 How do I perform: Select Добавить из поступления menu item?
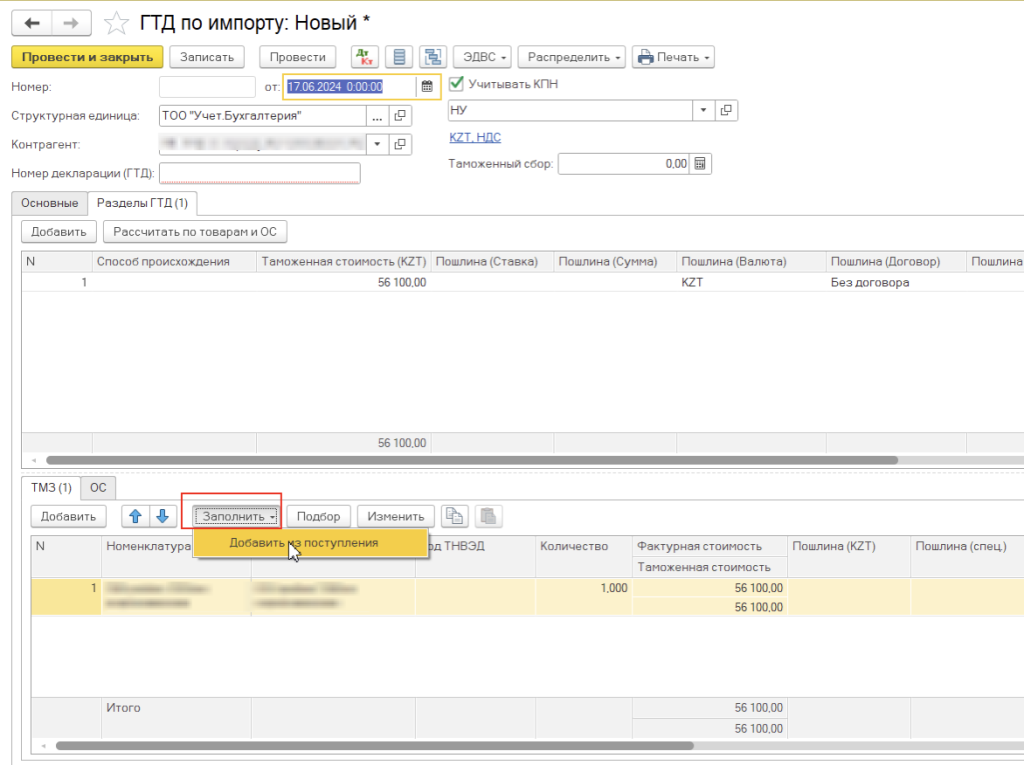(303, 543)
